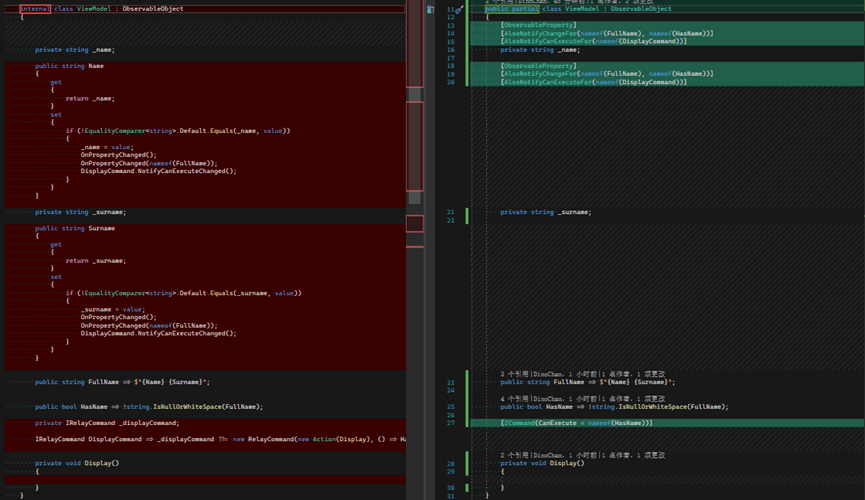Click the highlighted 'internal' keyword in the old class declaration

point(35,9)
